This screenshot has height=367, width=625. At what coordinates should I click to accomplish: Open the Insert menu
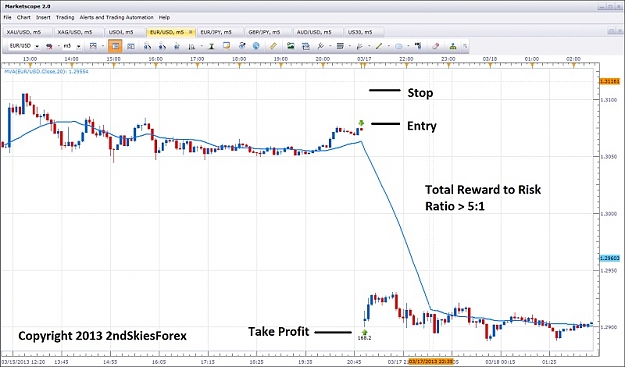pyautogui.click(x=43, y=18)
